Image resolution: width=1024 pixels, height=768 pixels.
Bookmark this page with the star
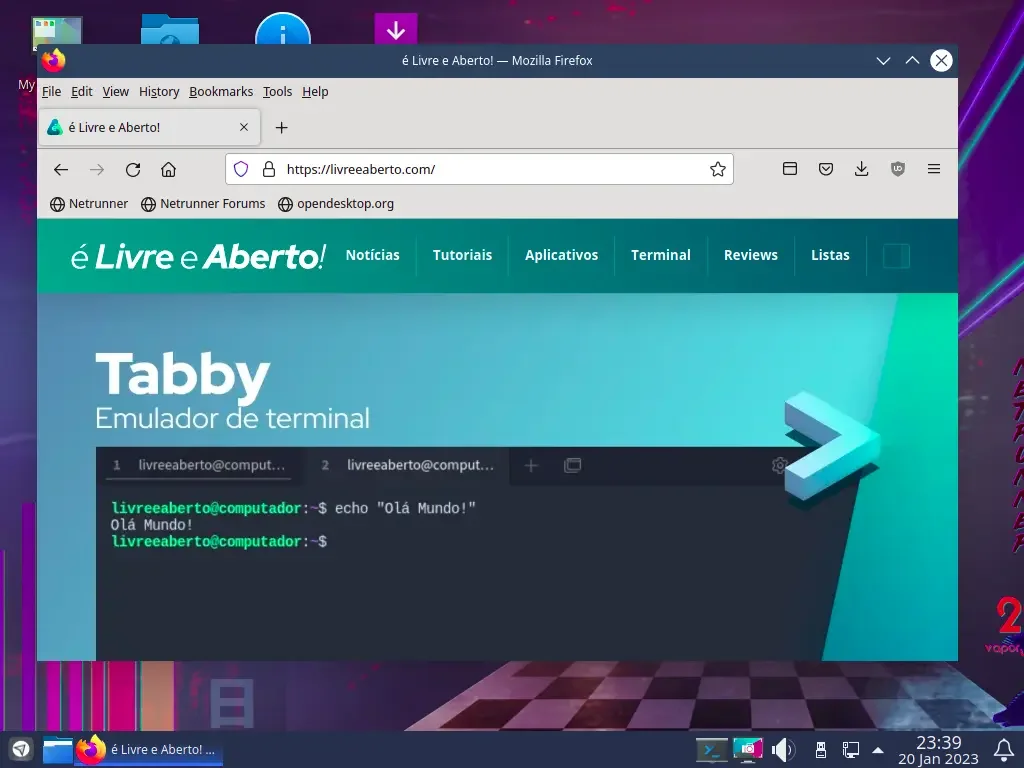click(718, 169)
